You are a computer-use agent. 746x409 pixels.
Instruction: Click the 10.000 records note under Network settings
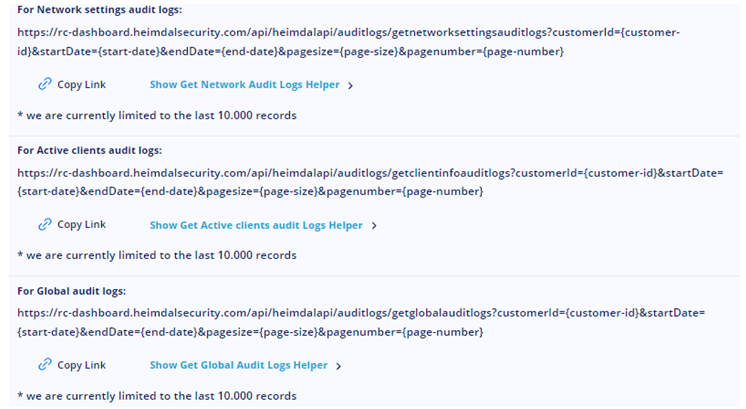pyautogui.click(x=157, y=116)
